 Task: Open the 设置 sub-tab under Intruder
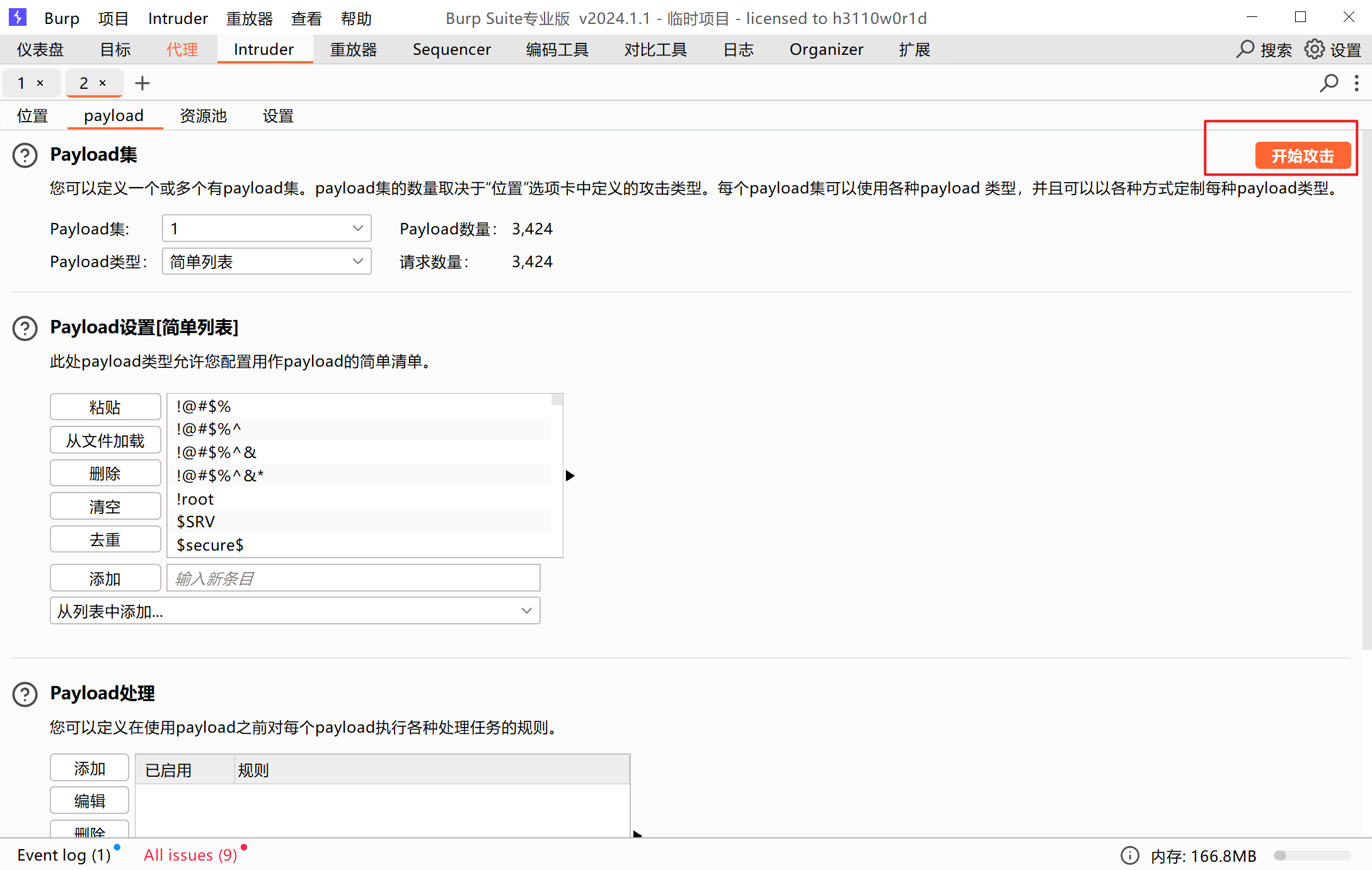(x=278, y=115)
